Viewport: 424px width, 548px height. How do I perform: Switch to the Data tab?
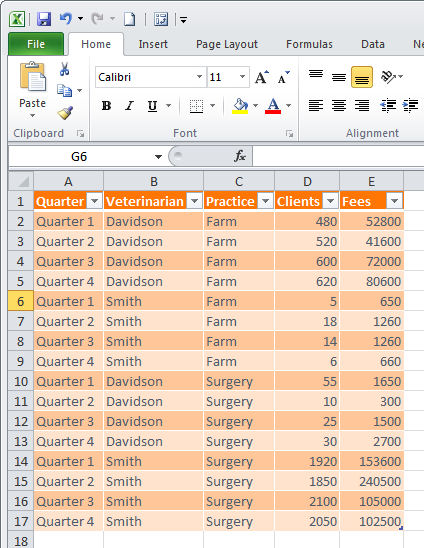[373, 44]
